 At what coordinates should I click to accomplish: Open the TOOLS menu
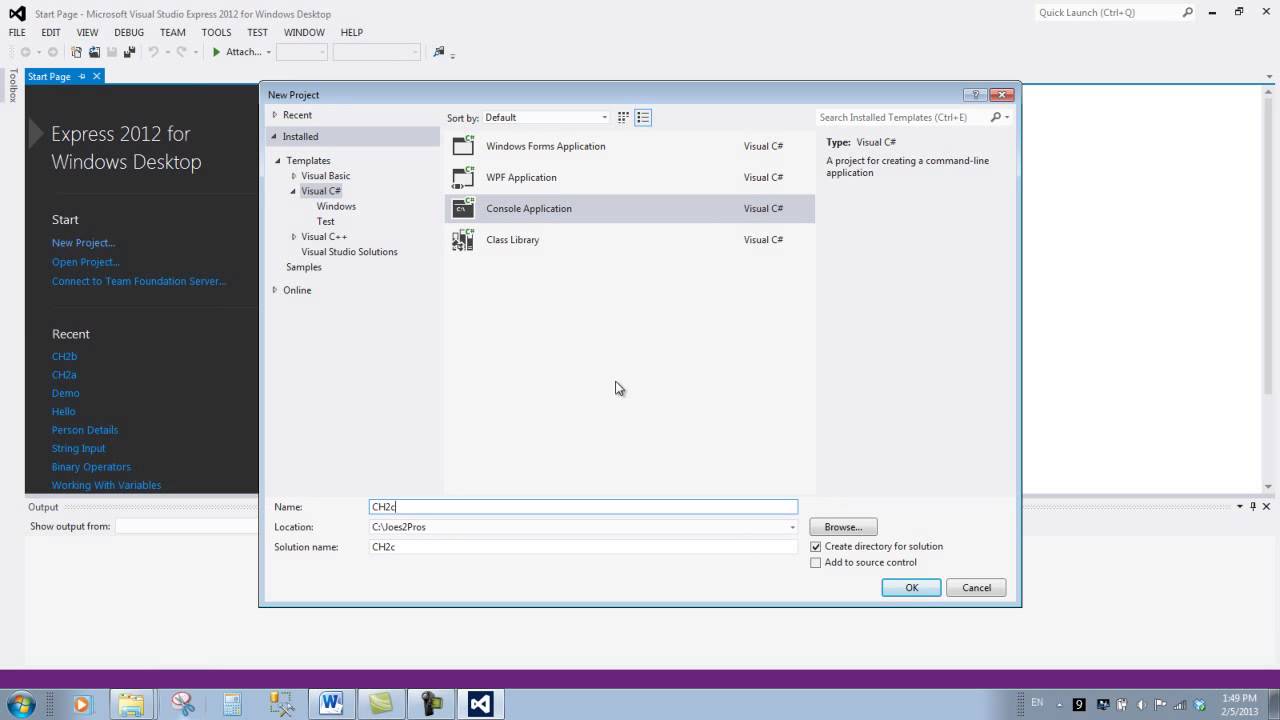[216, 32]
